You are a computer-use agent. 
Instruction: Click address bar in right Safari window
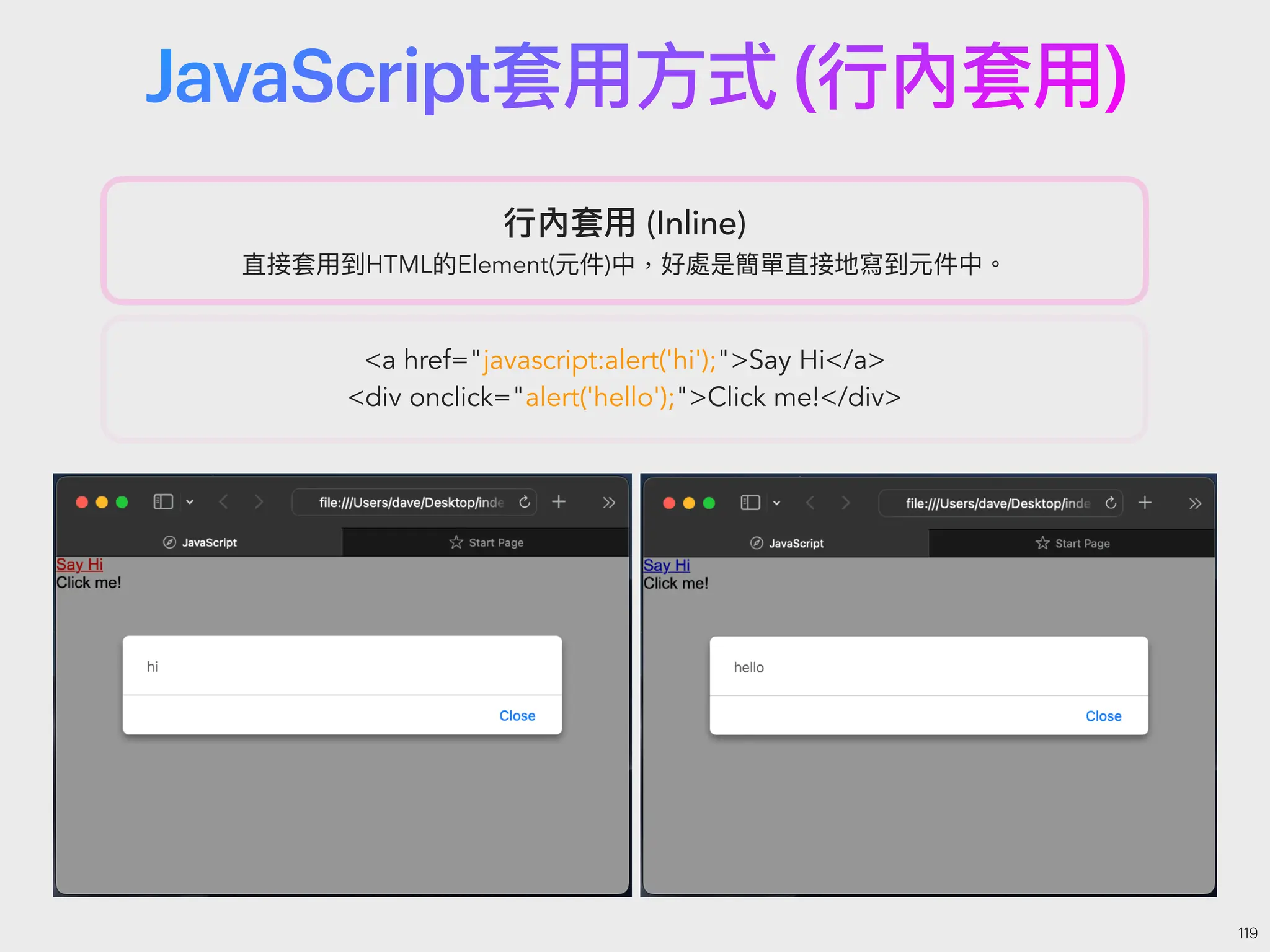click(x=1000, y=503)
